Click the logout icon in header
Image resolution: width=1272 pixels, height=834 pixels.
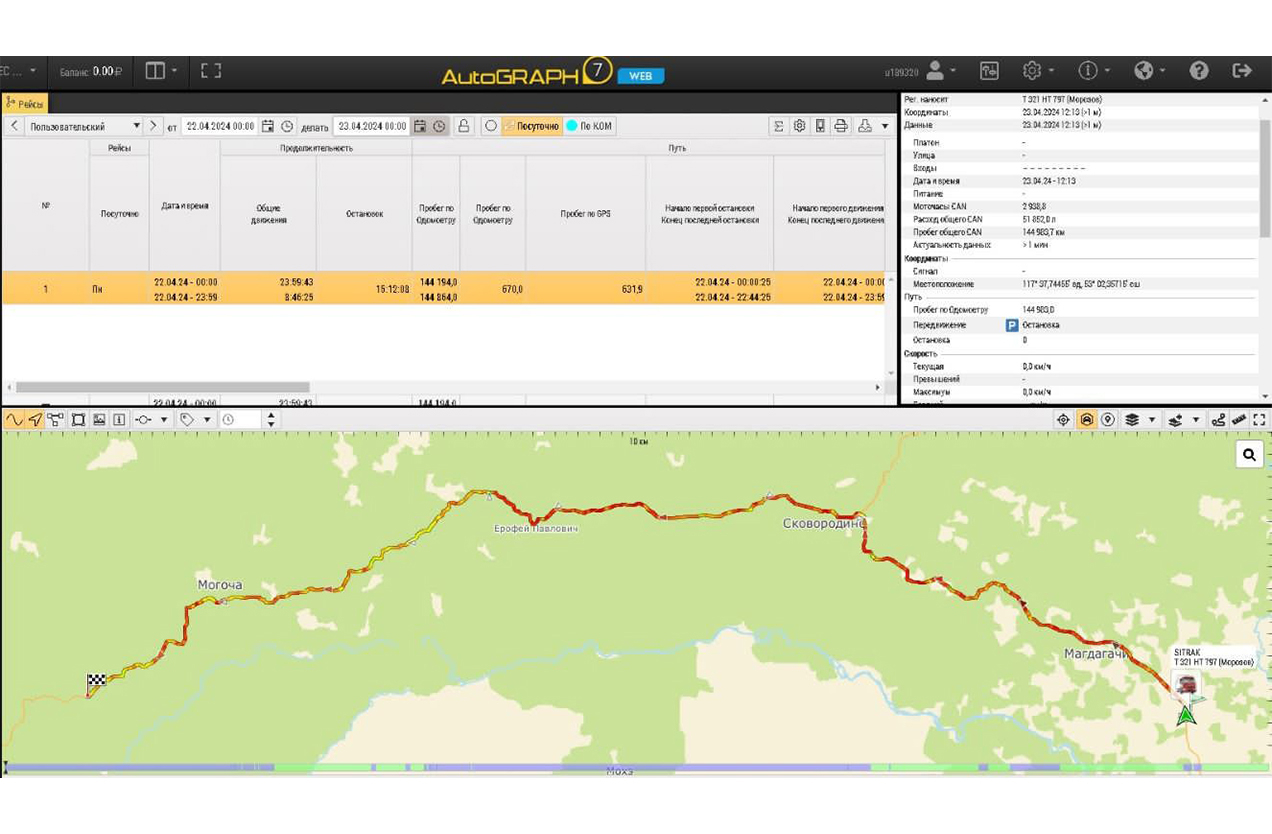[1242, 71]
